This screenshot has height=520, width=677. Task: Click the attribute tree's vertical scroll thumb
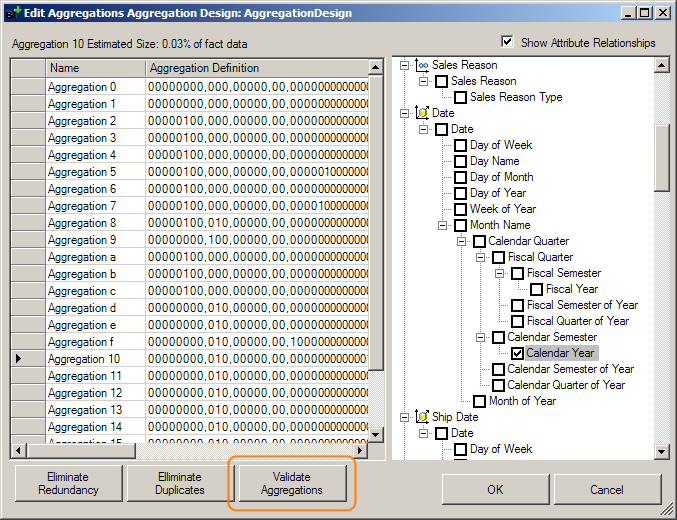pos(661,158)
